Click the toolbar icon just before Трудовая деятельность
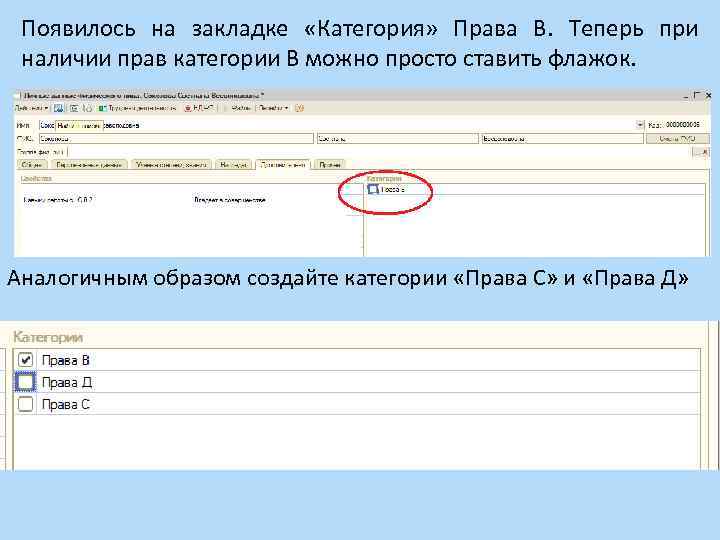This screenshot has width=720, height=540. (88, 108)
